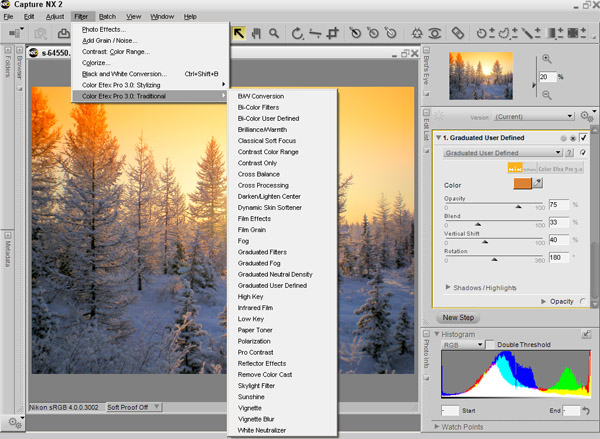Click the Rotate tool icon
600x439 pixels.
coord(299,34)
